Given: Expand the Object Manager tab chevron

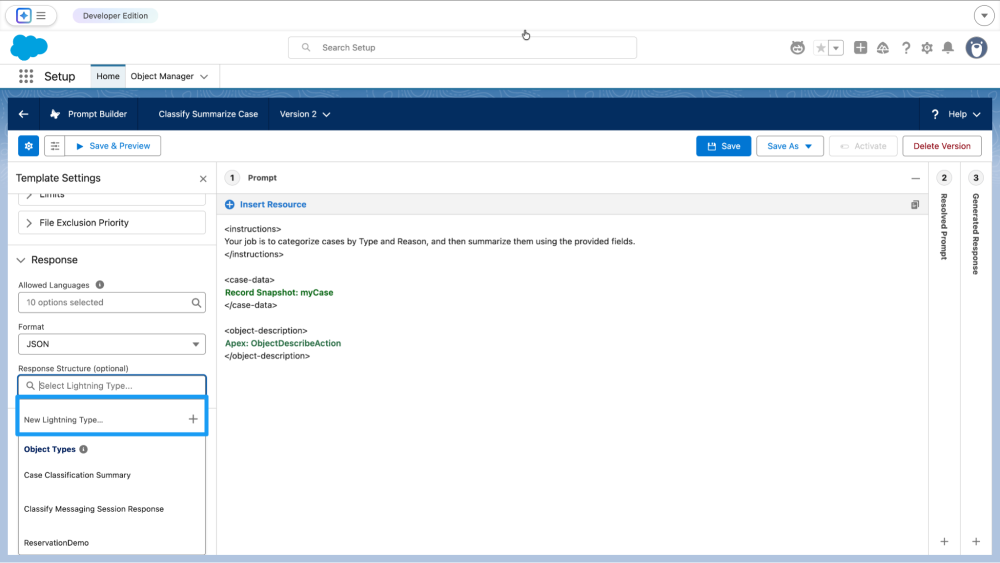Looking at the screenshot, I should tap(204, 77).
